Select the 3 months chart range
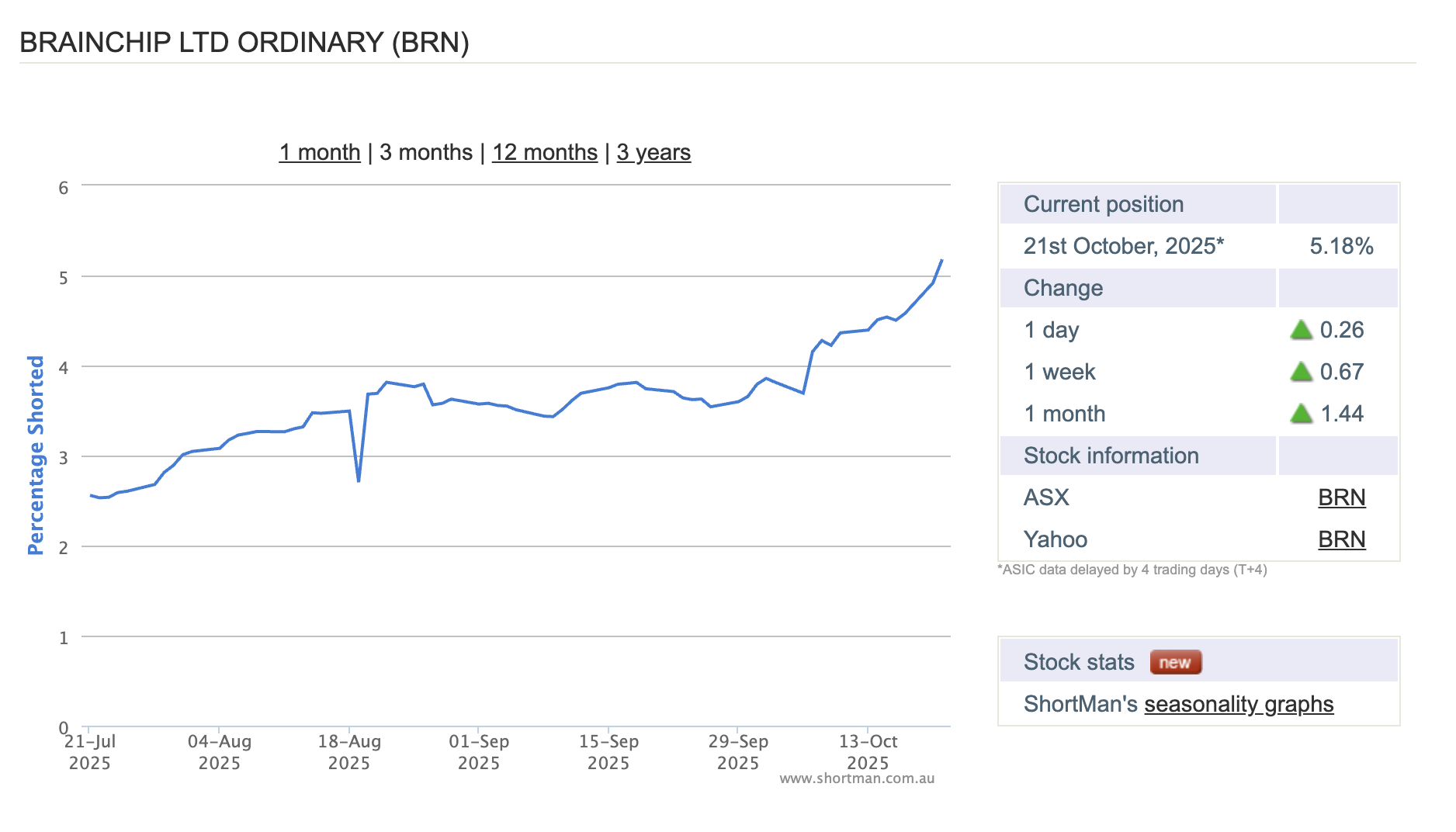Image resolution: width=1456 pixels, height=832 pixels. [x=425, y=152]
